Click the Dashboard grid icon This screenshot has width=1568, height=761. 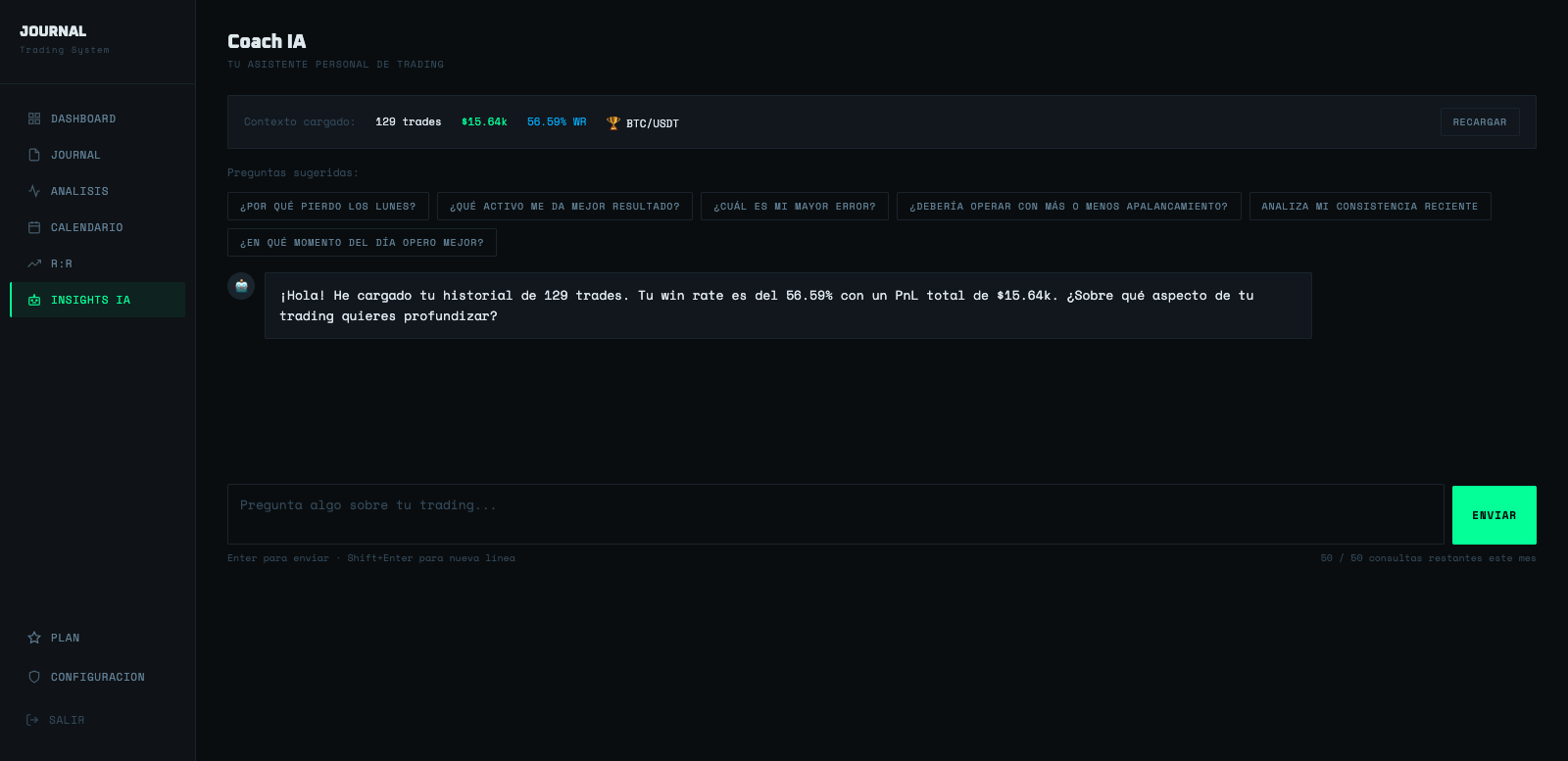click(34, 119)
